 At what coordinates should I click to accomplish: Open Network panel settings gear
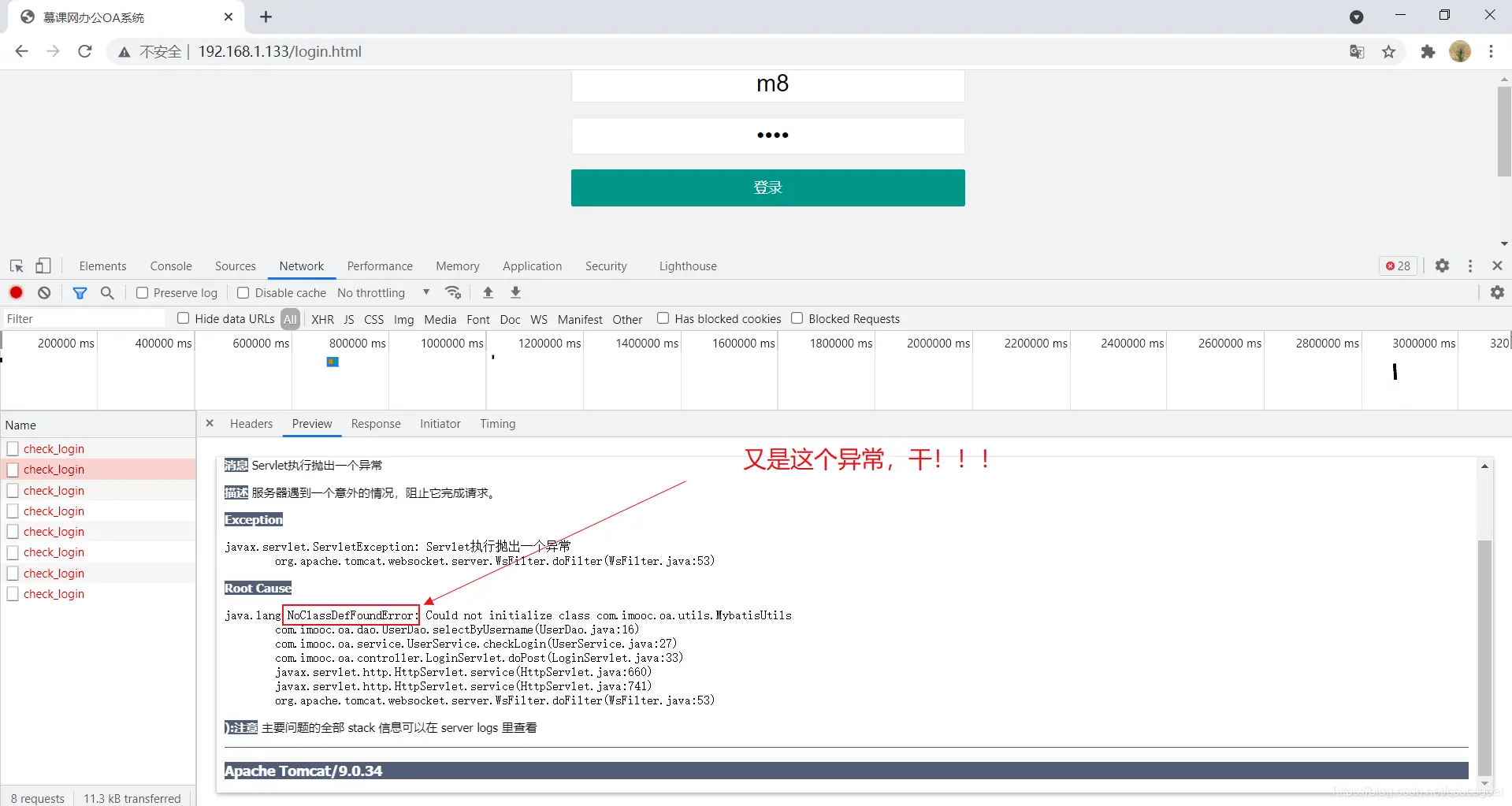[x=1497, y=292]
